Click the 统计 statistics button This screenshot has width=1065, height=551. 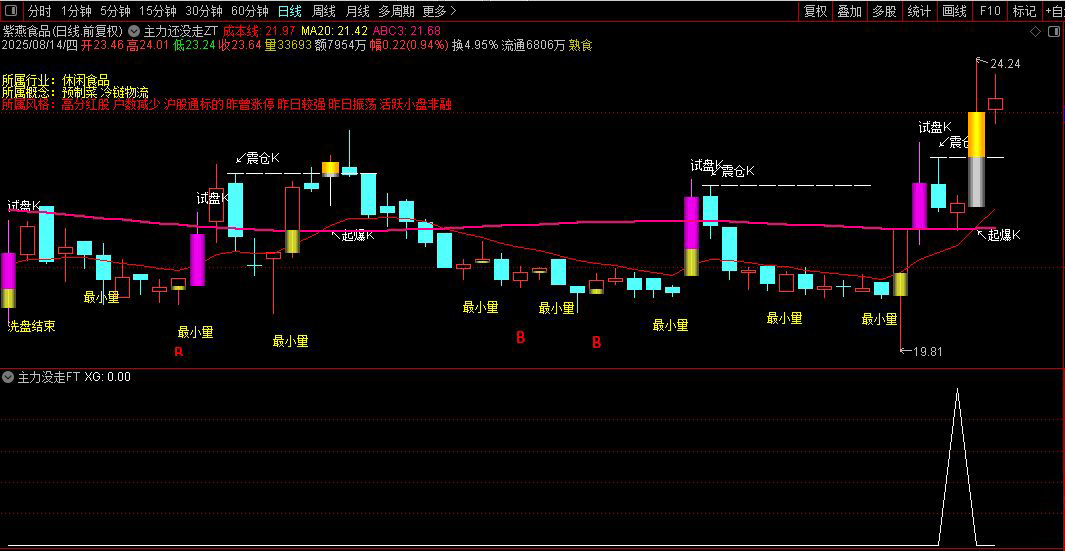point(919,11)
